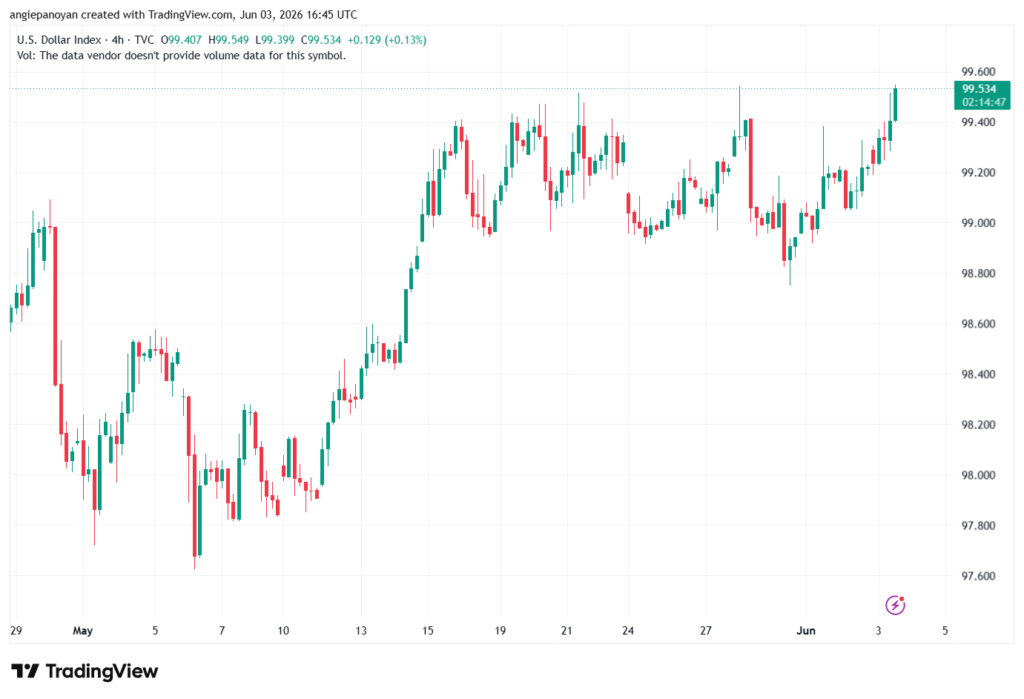This screenshot has width=1024, height=699.
Task: Click the 99.000 price axis label
Action: [978, 223]
